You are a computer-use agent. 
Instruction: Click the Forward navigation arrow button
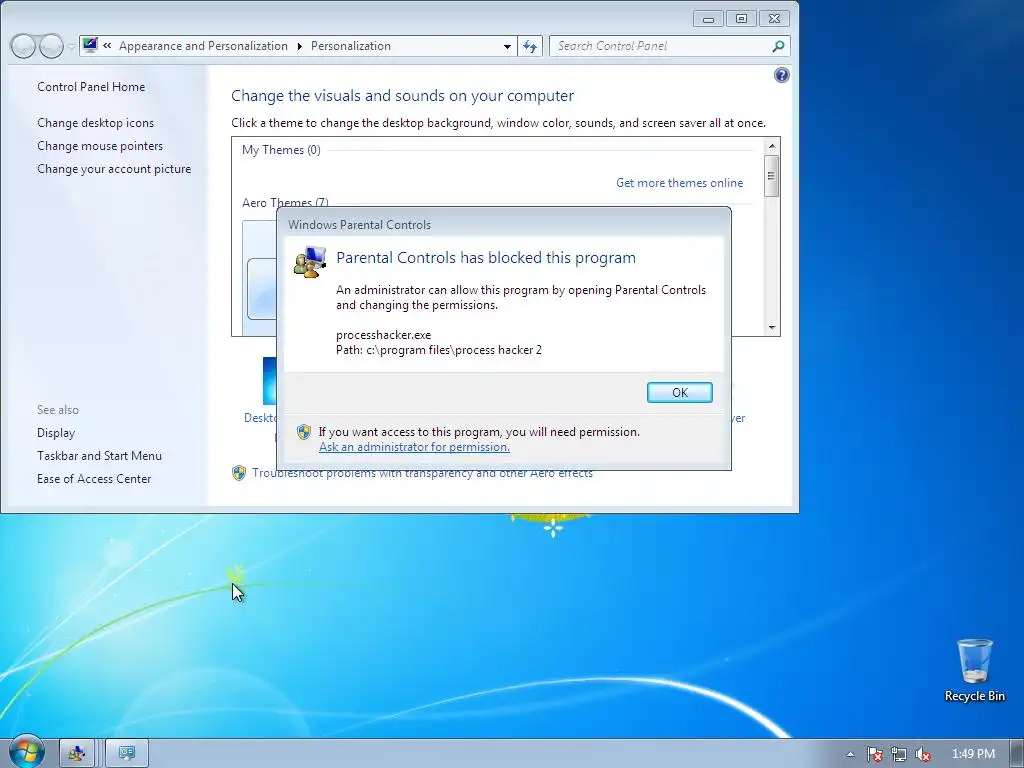[51, 46]
